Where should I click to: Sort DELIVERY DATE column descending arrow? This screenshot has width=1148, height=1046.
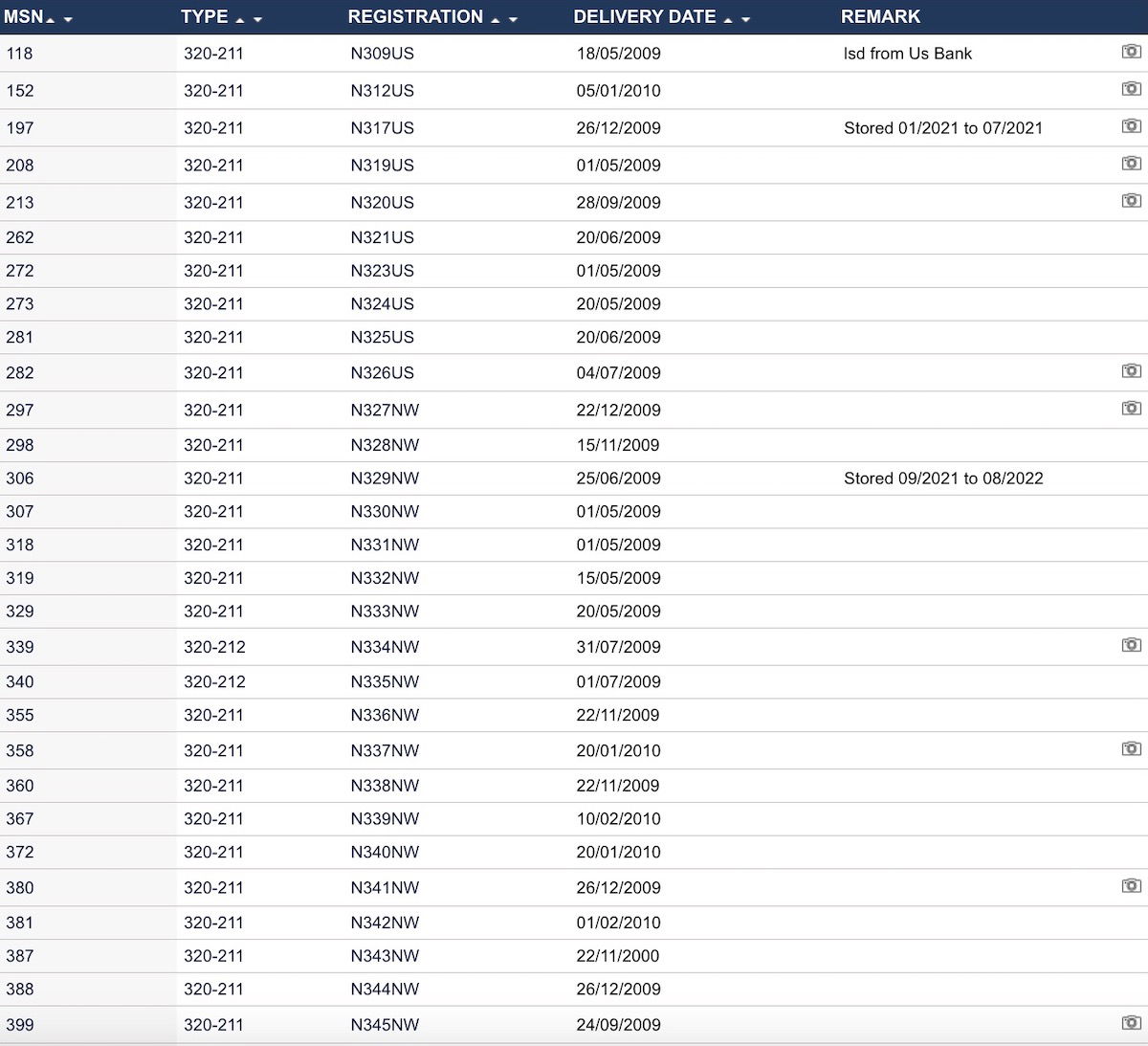745,20
